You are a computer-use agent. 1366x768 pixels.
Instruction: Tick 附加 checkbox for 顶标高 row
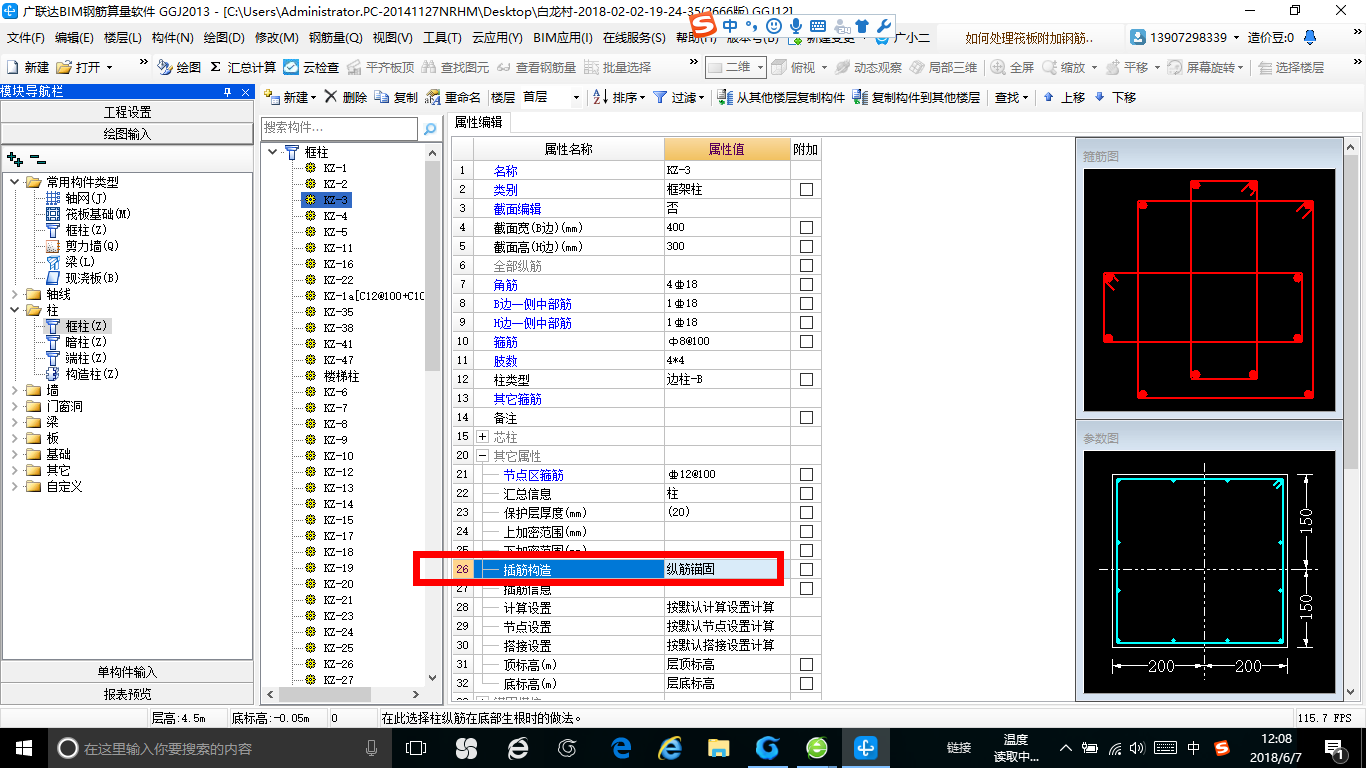pyautogui.click(x=806, y=665)
